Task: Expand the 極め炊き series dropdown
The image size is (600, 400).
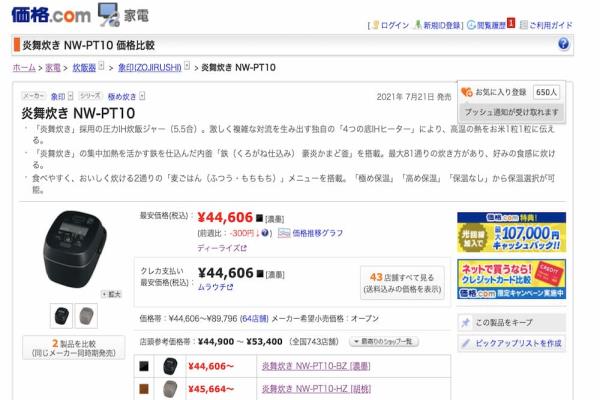Action: 142,96
